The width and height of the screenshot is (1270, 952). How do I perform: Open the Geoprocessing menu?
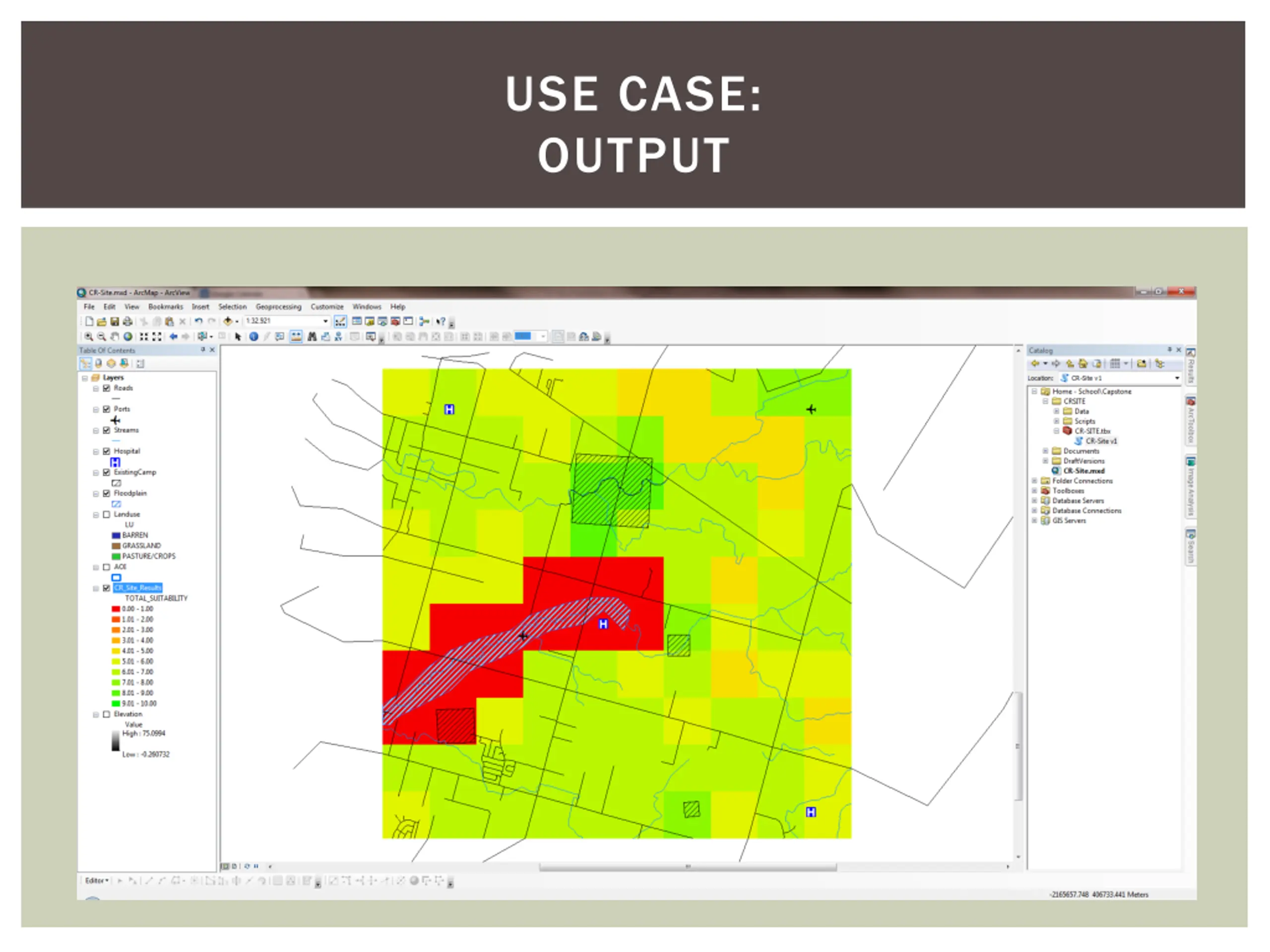coord(278,306)
